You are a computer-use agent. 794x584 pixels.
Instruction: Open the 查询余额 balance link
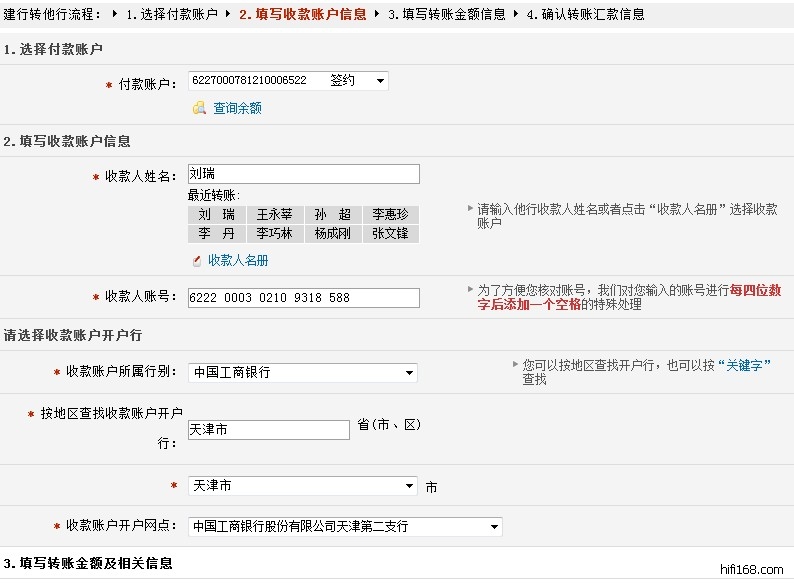click(x=237, y=108)
